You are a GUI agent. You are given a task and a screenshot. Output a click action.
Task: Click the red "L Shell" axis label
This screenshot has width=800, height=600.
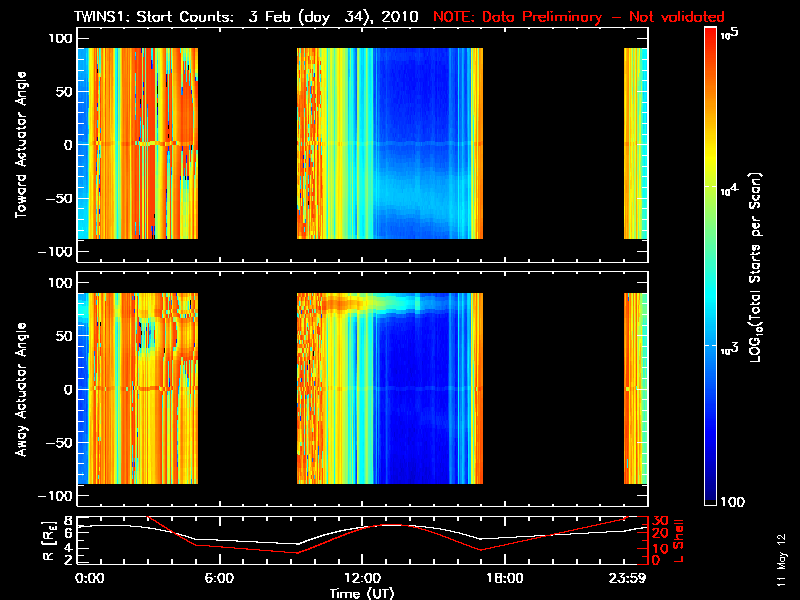click(678, 541)
